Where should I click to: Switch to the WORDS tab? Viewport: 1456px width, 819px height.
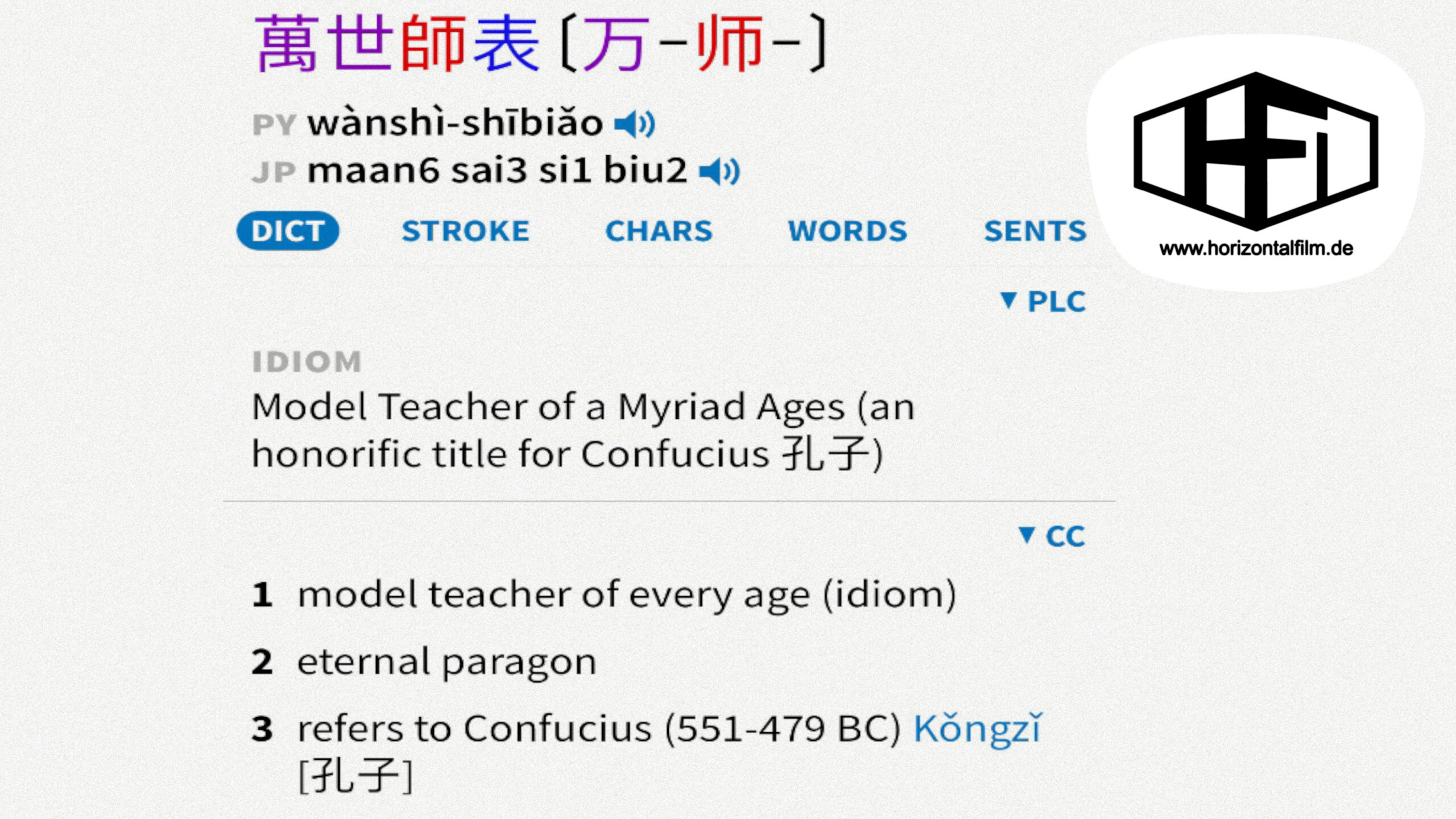pyautogui.click(x=847, y=231)
